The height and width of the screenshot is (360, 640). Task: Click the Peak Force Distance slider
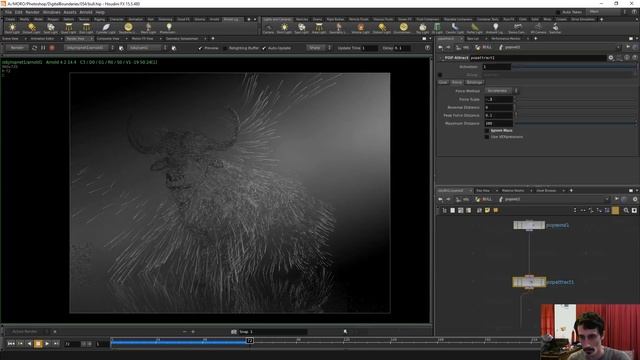(x=576, y=116)
